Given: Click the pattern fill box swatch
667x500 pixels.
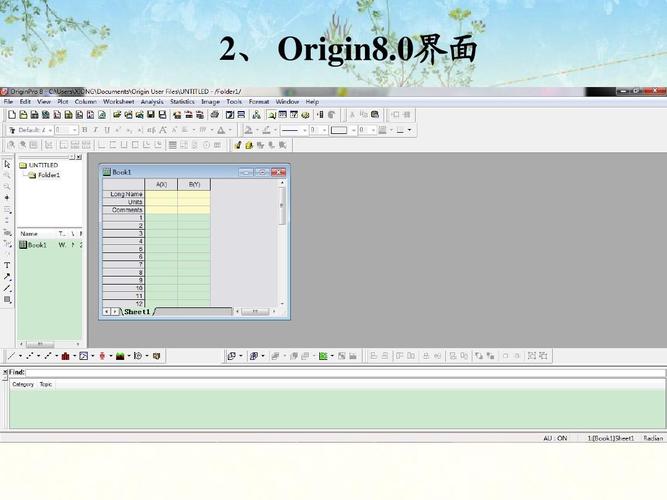Looking at the screenshot, I should pos(339,130).
